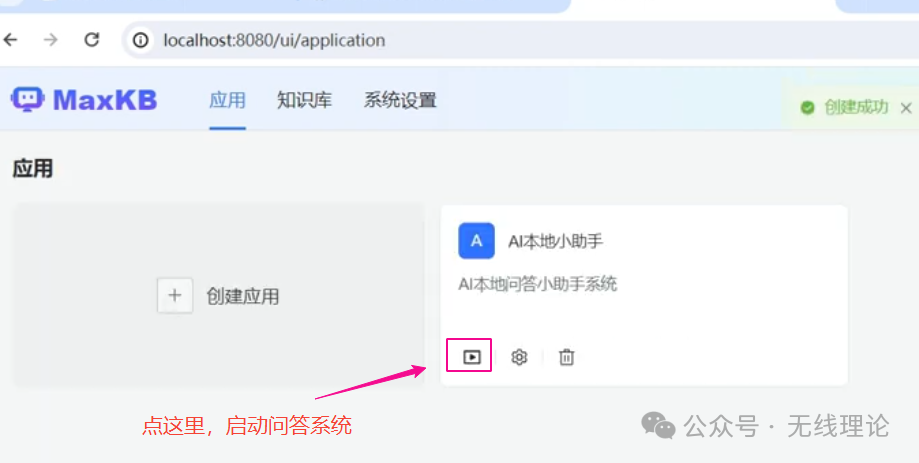
Task: Open AI本地小助手 settings gear
Action: (519, 357)
